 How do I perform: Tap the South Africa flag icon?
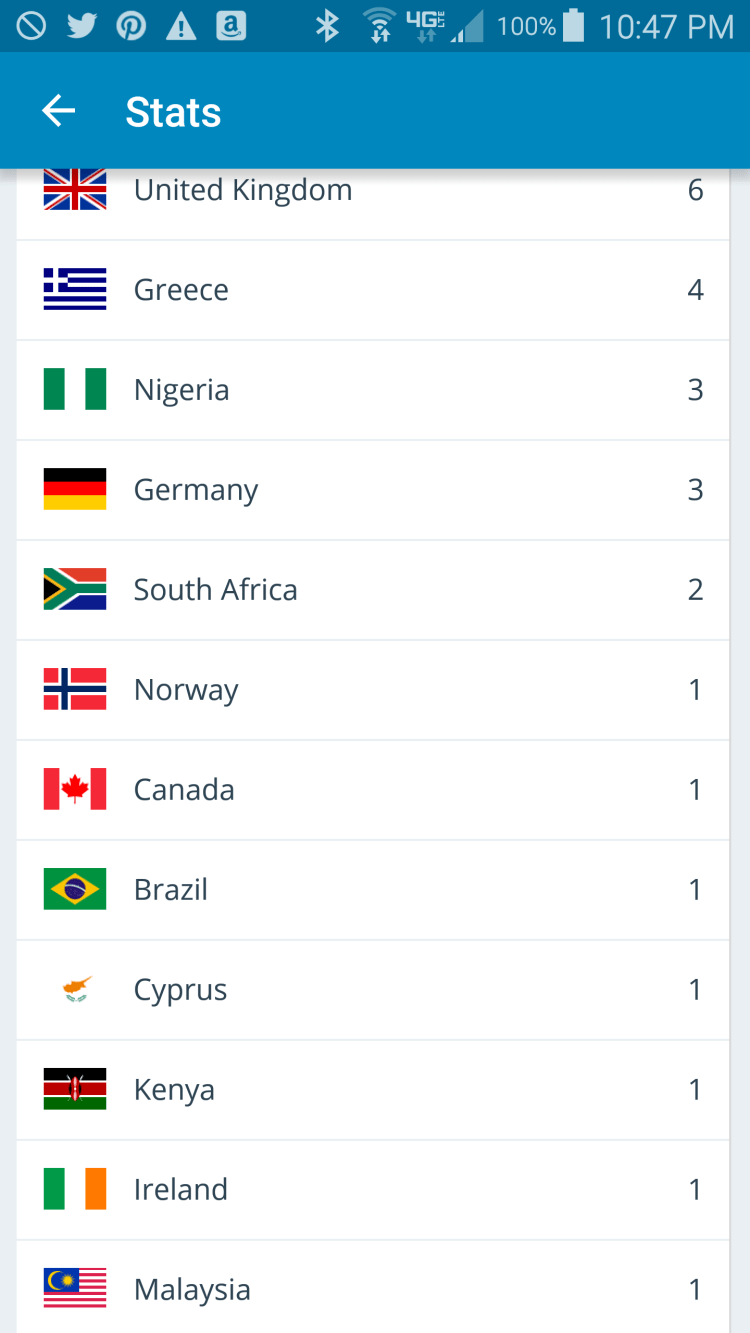[x=75, y=589]
